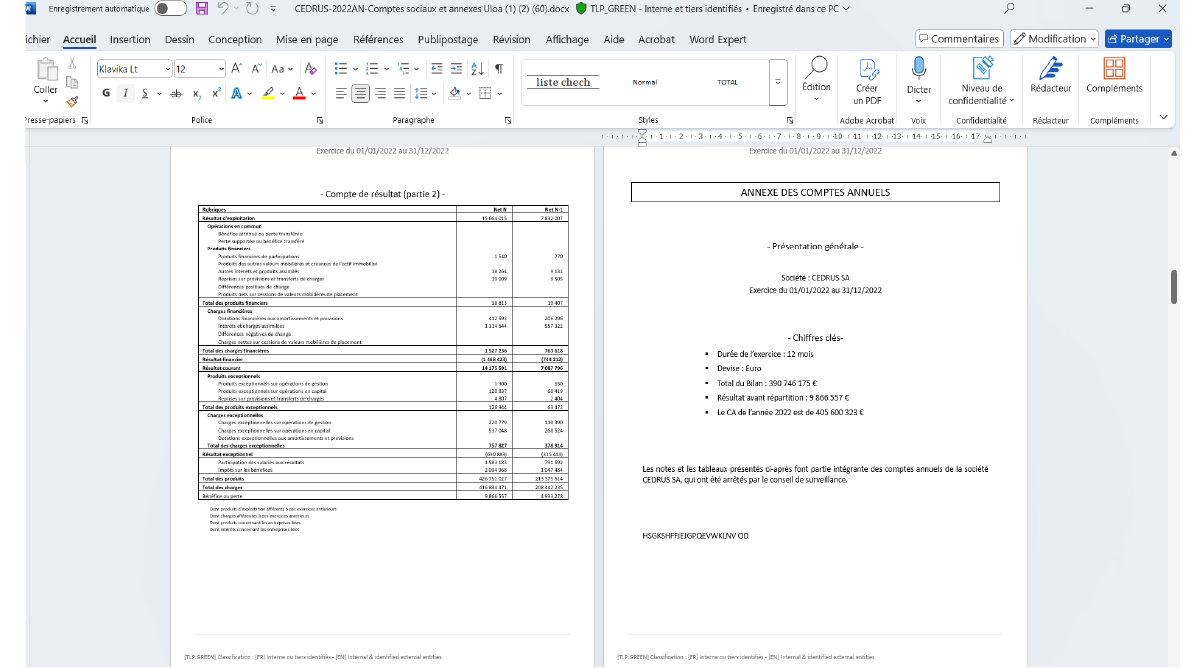Toggle center paragraph alignment
This screenshot has height=668, width=1200.
(x=361, y=94)
